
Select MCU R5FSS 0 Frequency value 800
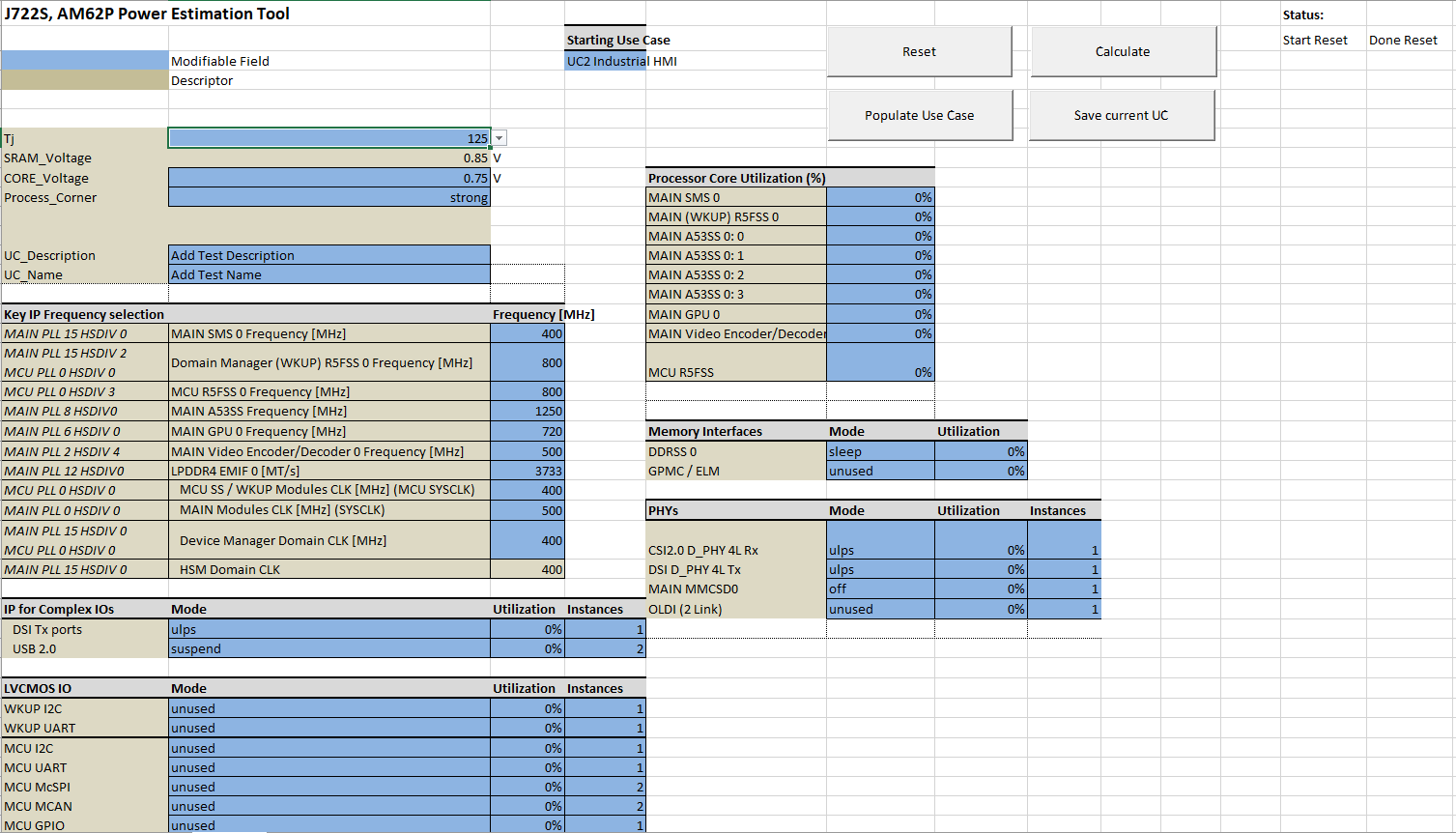click(528, 391)
